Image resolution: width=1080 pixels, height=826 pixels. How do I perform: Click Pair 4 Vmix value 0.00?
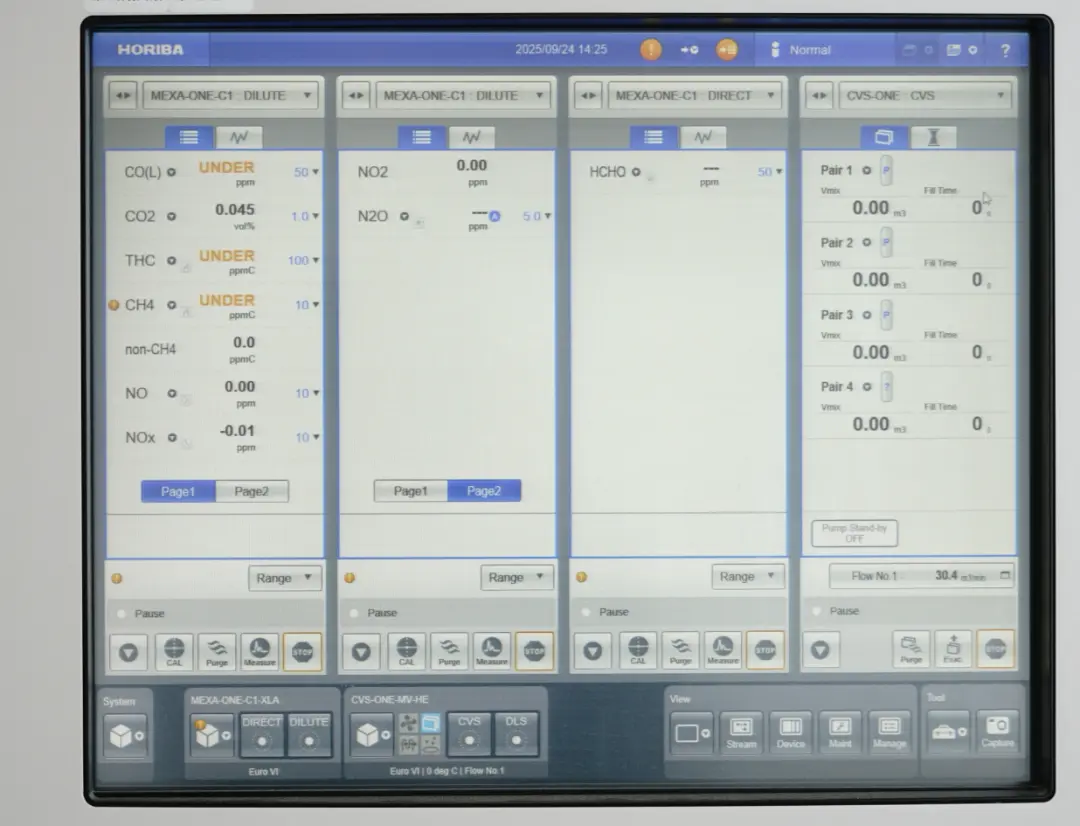pos(871,424)
